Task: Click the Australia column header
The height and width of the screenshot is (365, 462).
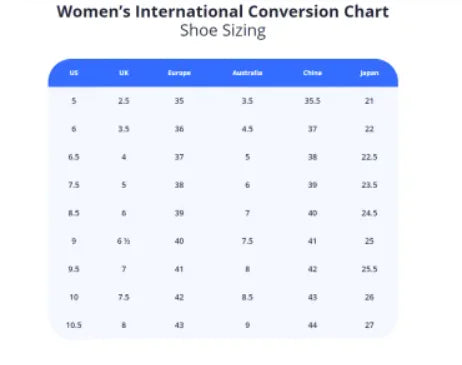Action: click(x=247, y=73)
